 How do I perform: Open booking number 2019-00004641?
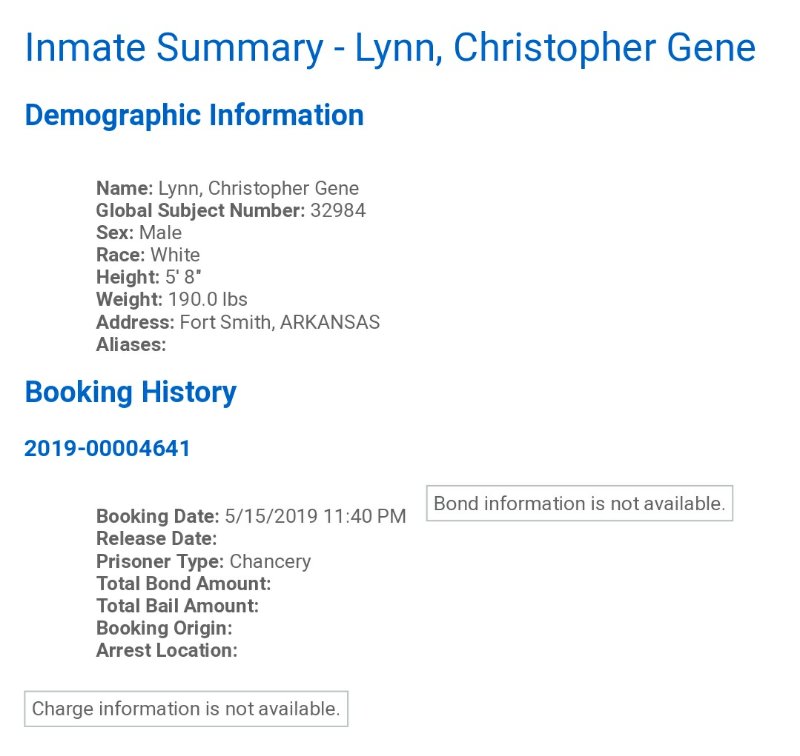[107, 448]
